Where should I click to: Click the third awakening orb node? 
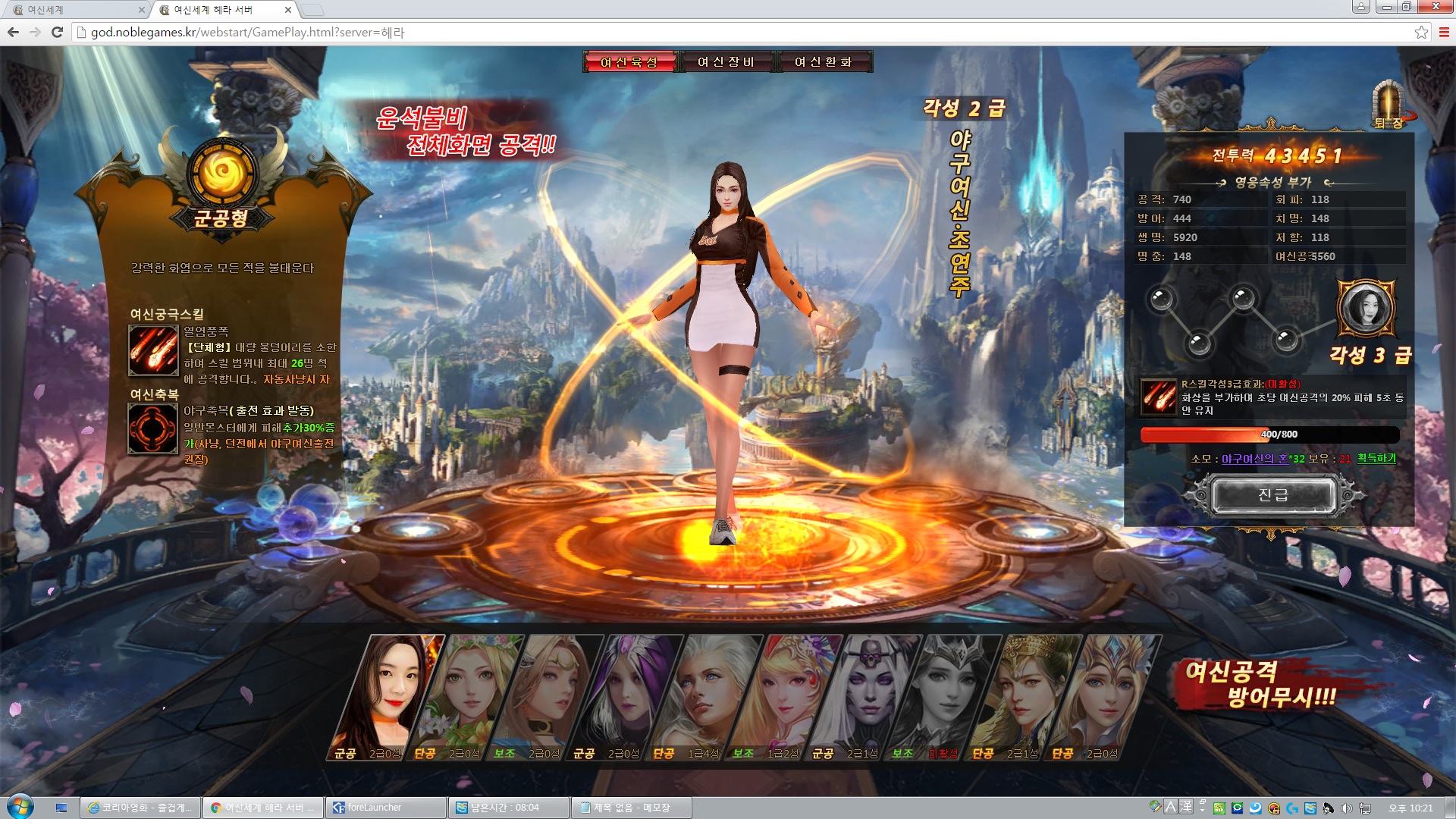(x=1243, y=298)
